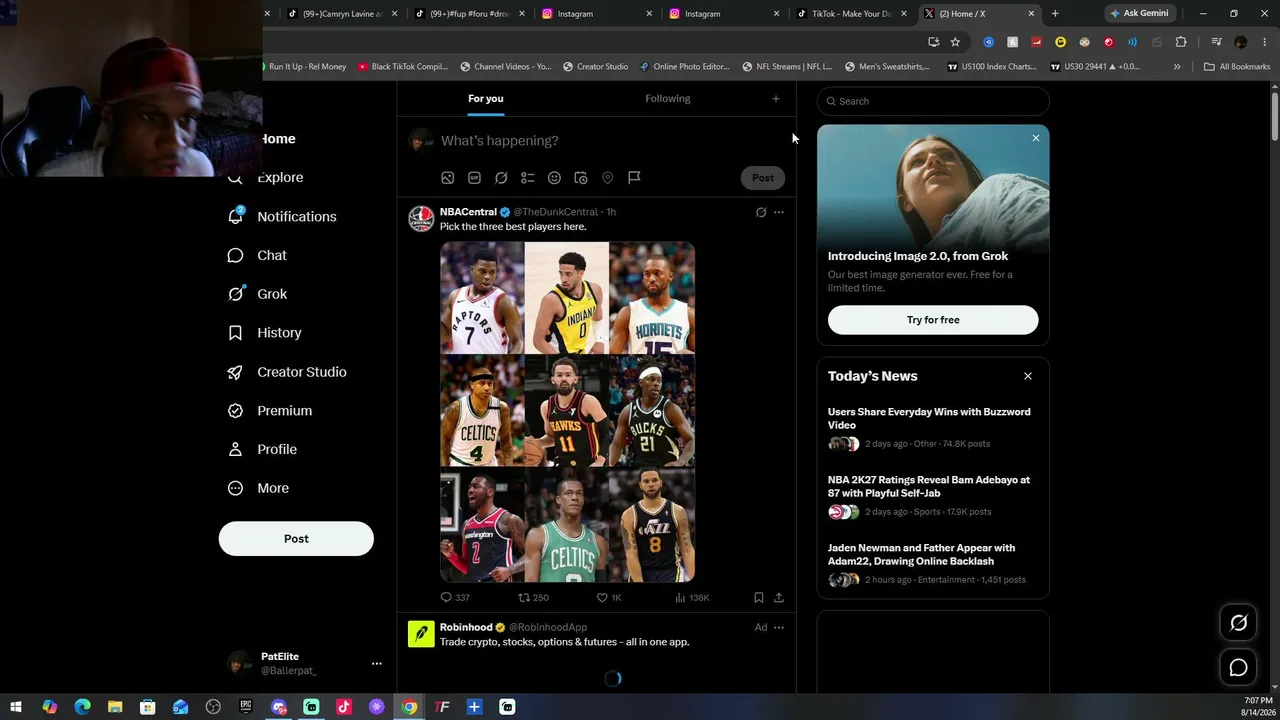The height and width of the screenshot is (720, 1280).
Task: Expand the More menu in the sidebar
Action: 258,488
